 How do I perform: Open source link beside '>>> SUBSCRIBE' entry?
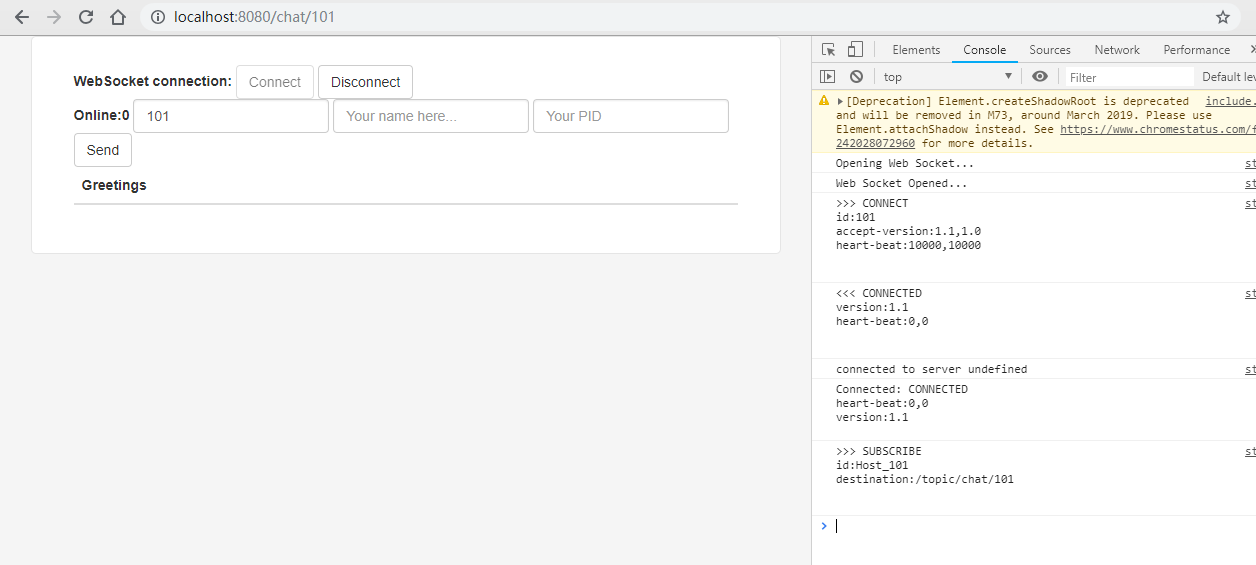[x=1250, y=451]
